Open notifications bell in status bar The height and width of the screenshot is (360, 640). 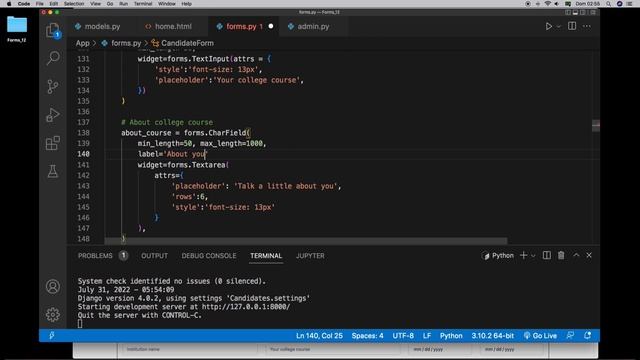coord(587,336)
